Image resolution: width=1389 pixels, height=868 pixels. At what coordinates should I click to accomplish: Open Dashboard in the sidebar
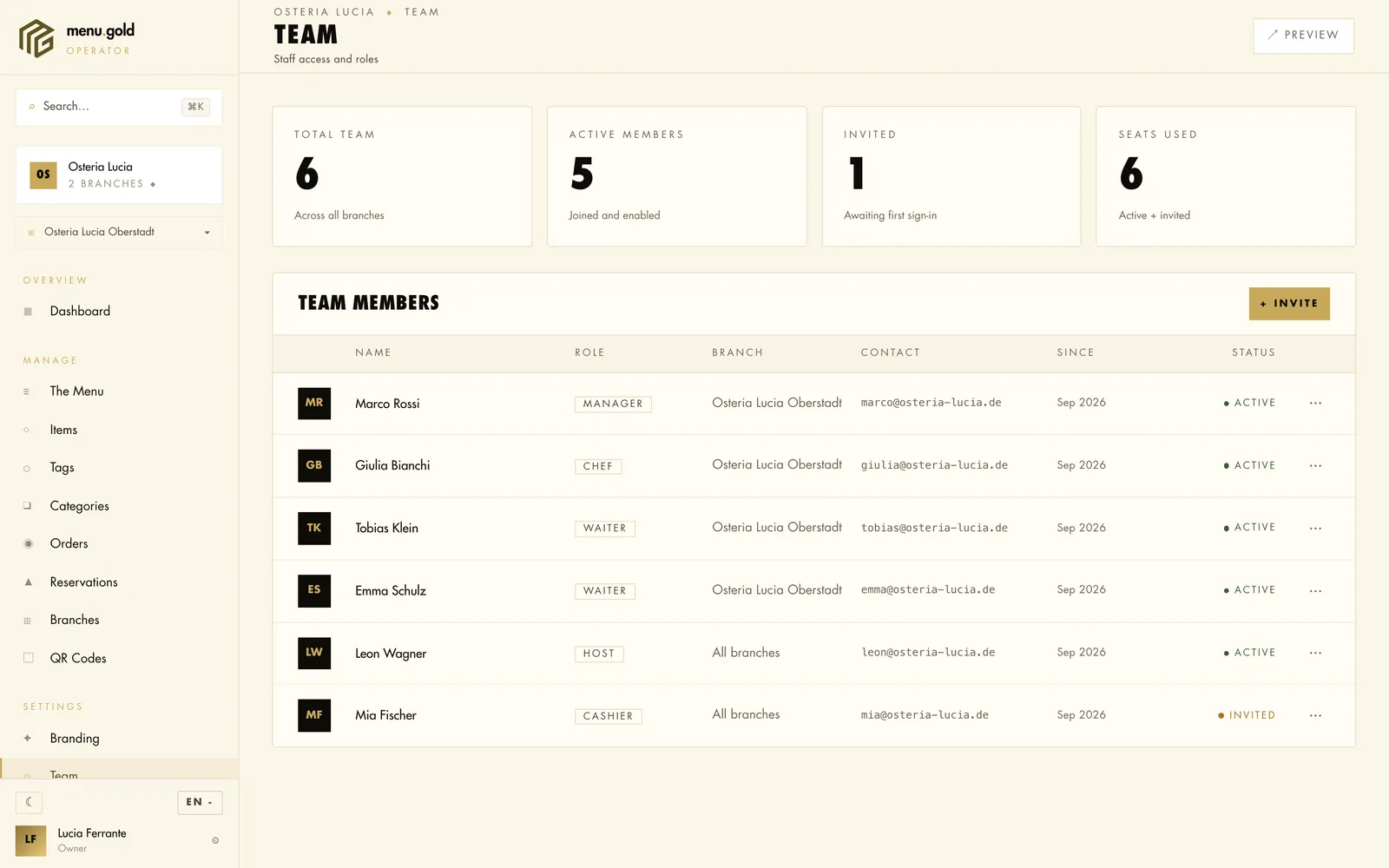coord(119,311)
